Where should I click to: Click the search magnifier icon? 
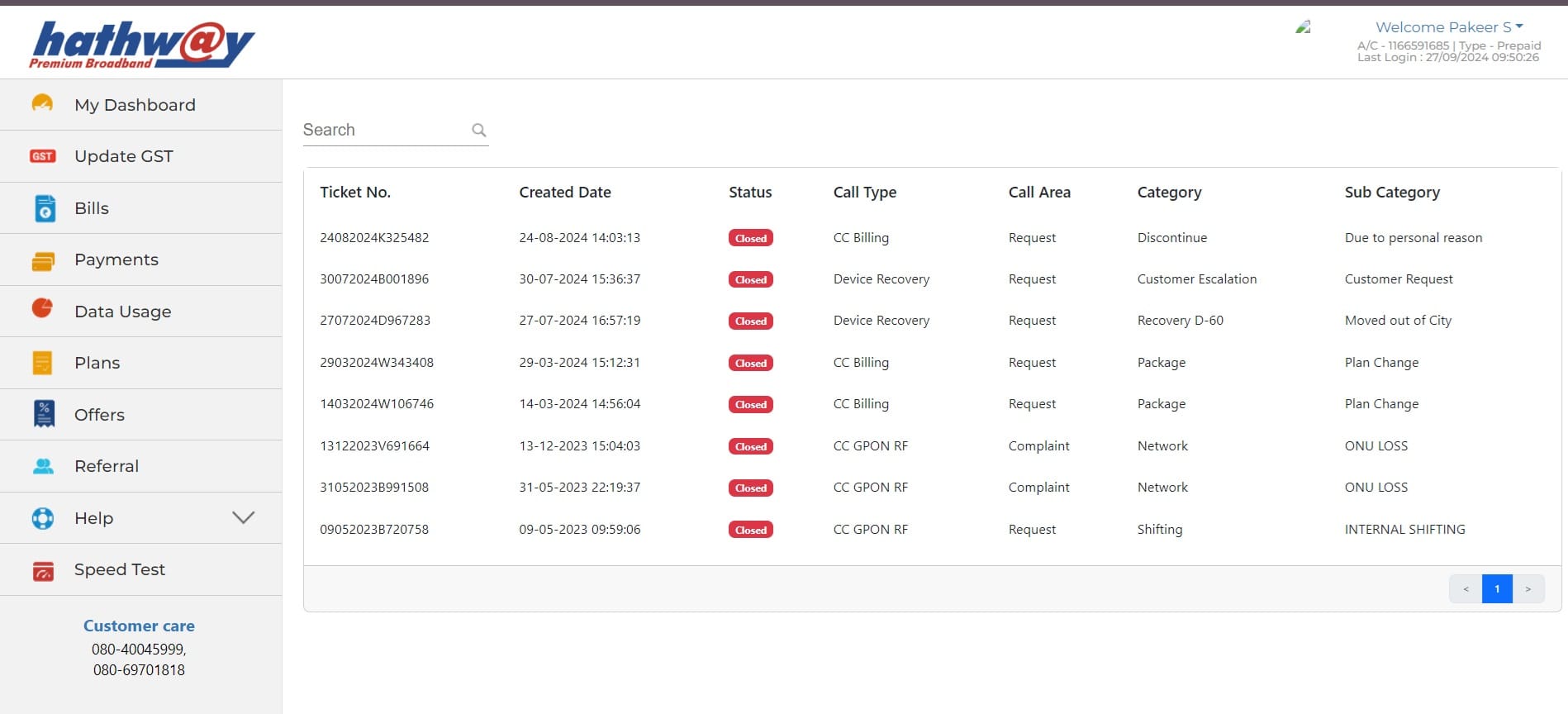478,130
